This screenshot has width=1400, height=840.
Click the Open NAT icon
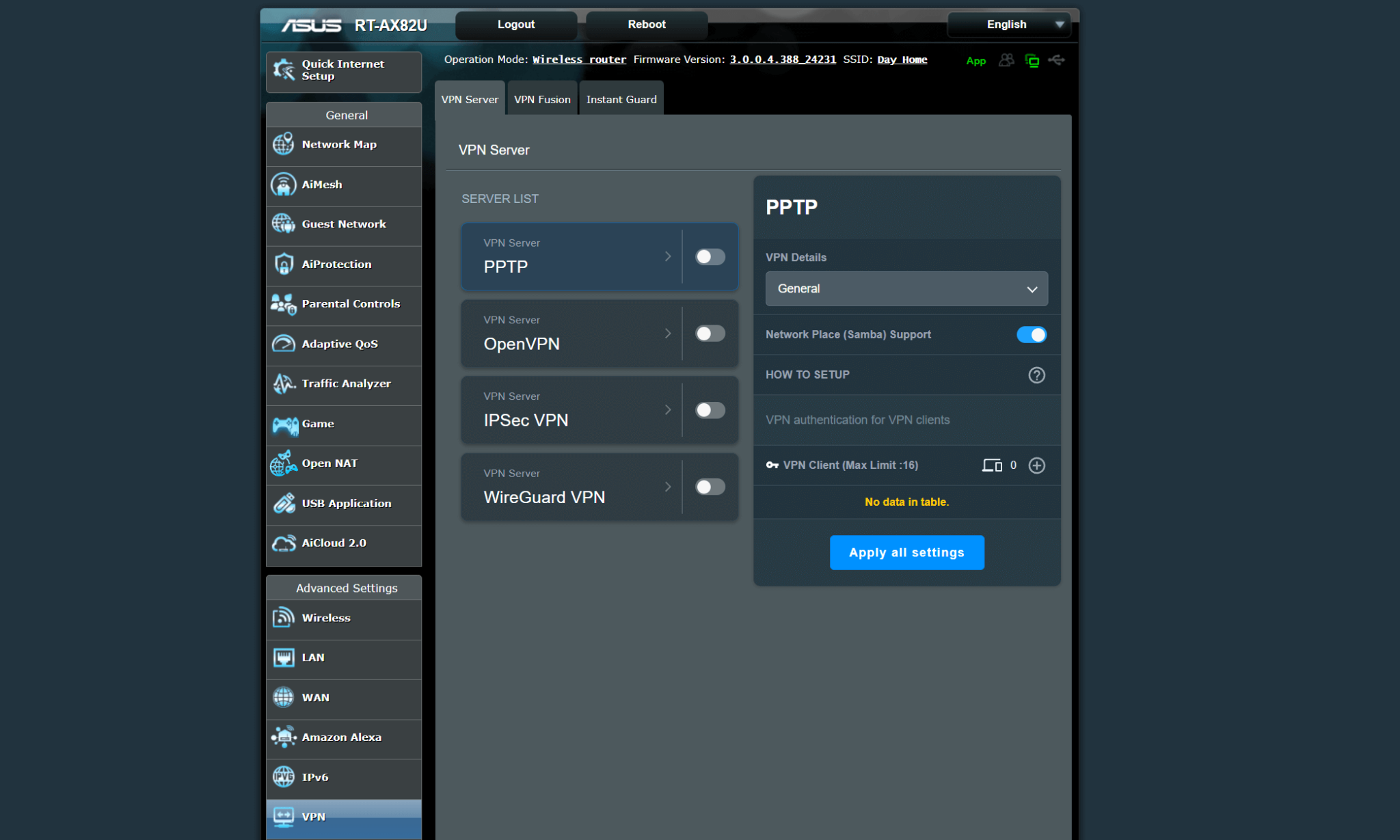tap(284, 463)
